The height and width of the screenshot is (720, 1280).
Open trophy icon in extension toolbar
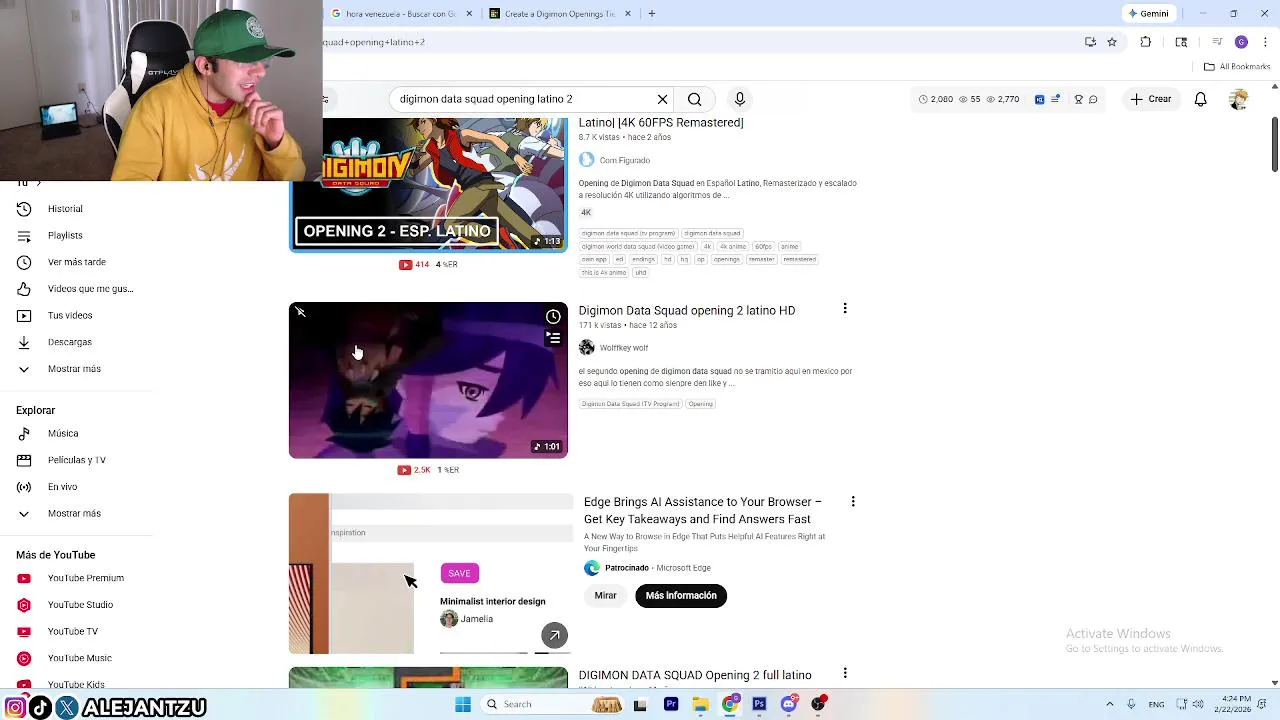pyautogui.click(x=1078, y=99)
